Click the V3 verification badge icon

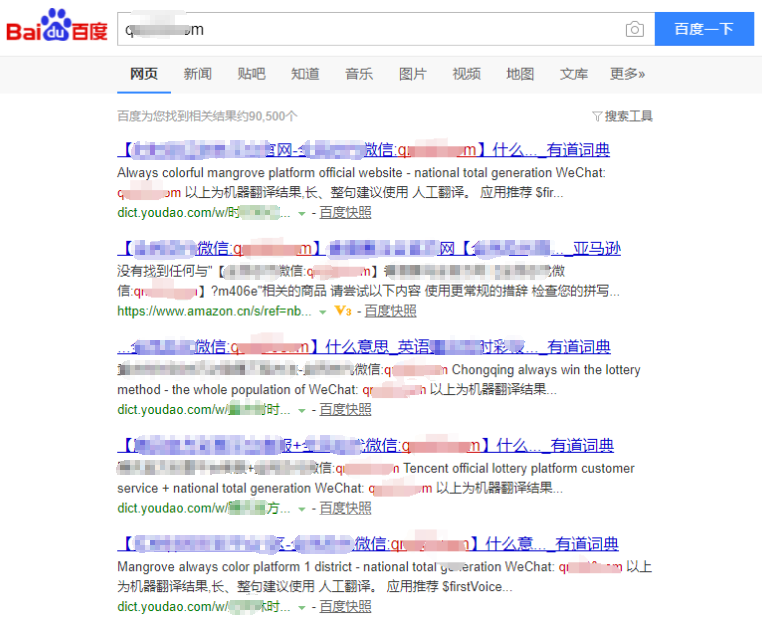point(342,311)
